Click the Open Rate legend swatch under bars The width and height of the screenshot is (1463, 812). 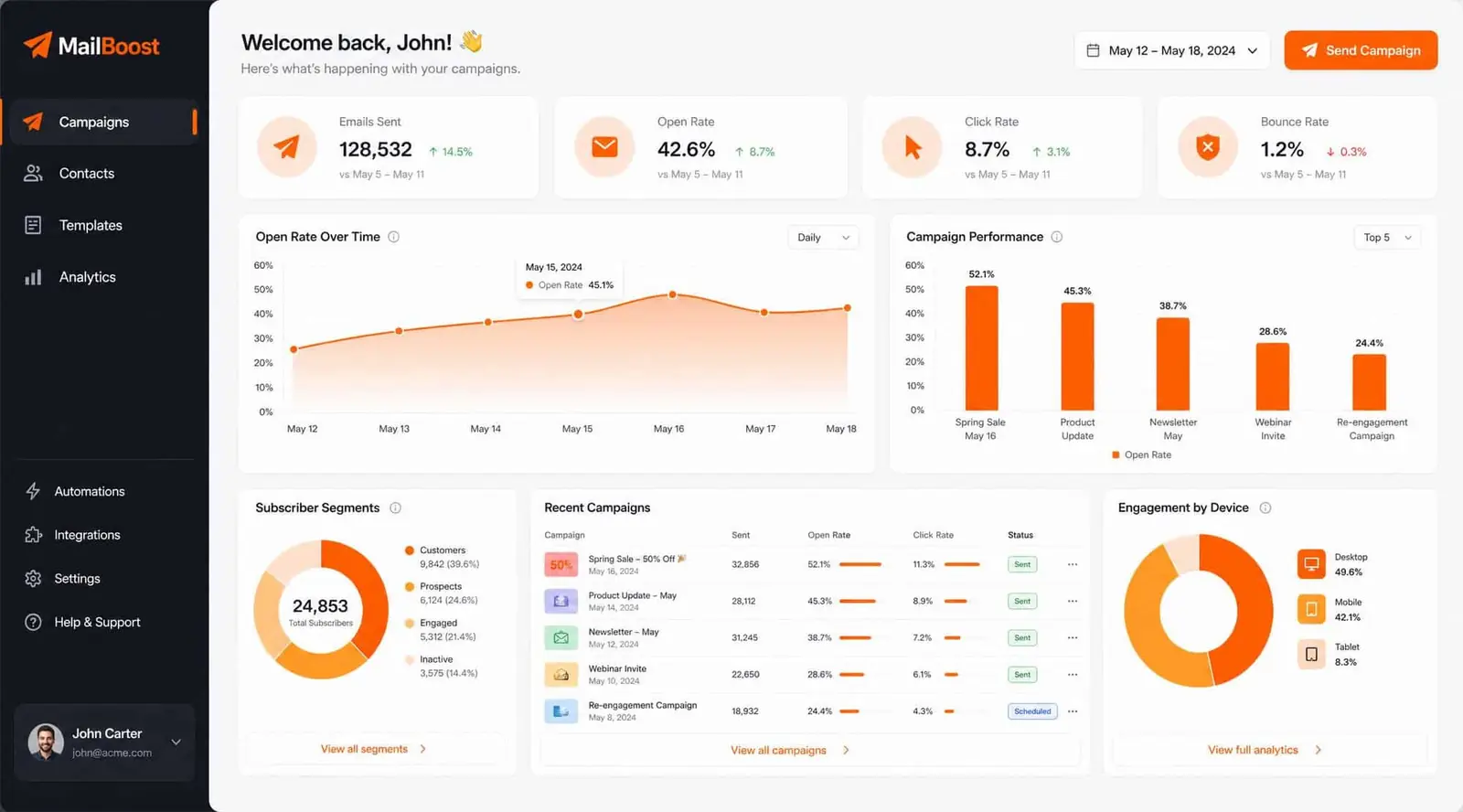pyautogui.click(x=1116, y=454)
